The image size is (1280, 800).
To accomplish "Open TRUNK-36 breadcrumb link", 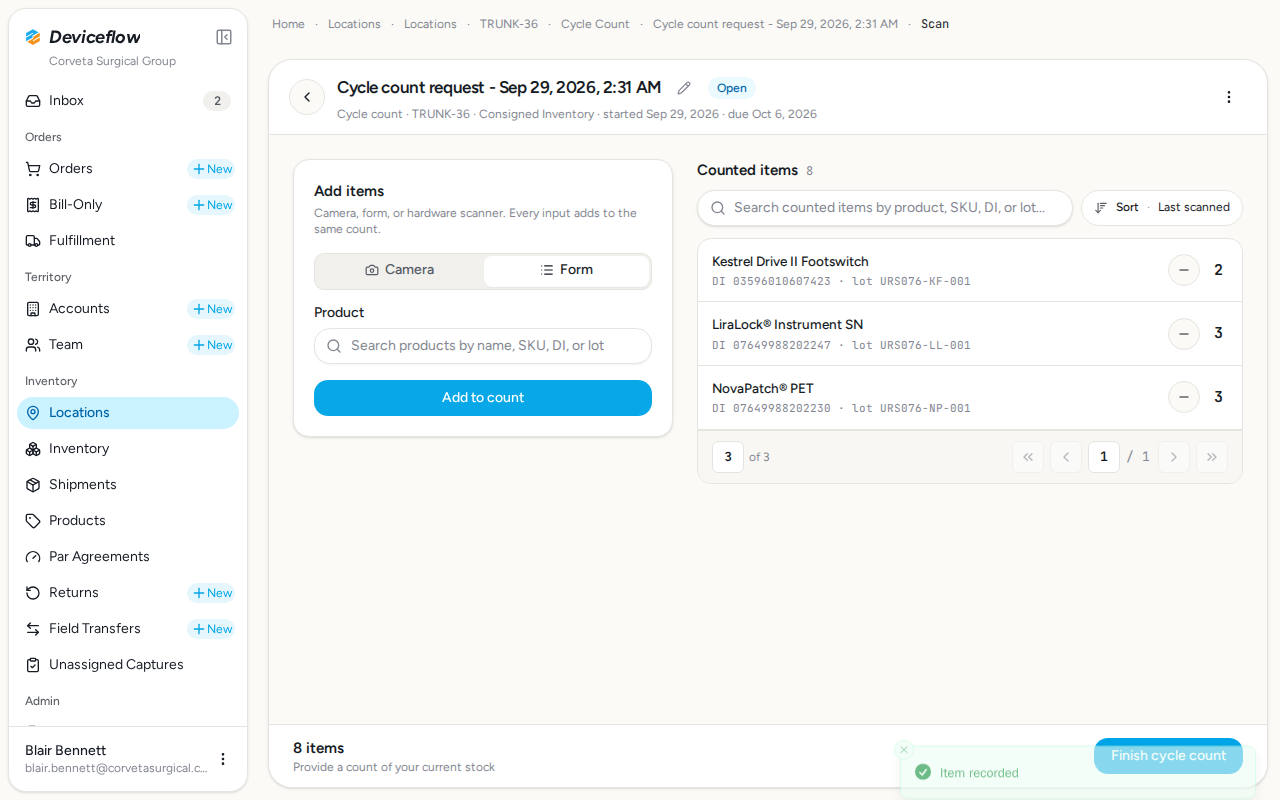I will pyautogui.click(x=509, y=24).
